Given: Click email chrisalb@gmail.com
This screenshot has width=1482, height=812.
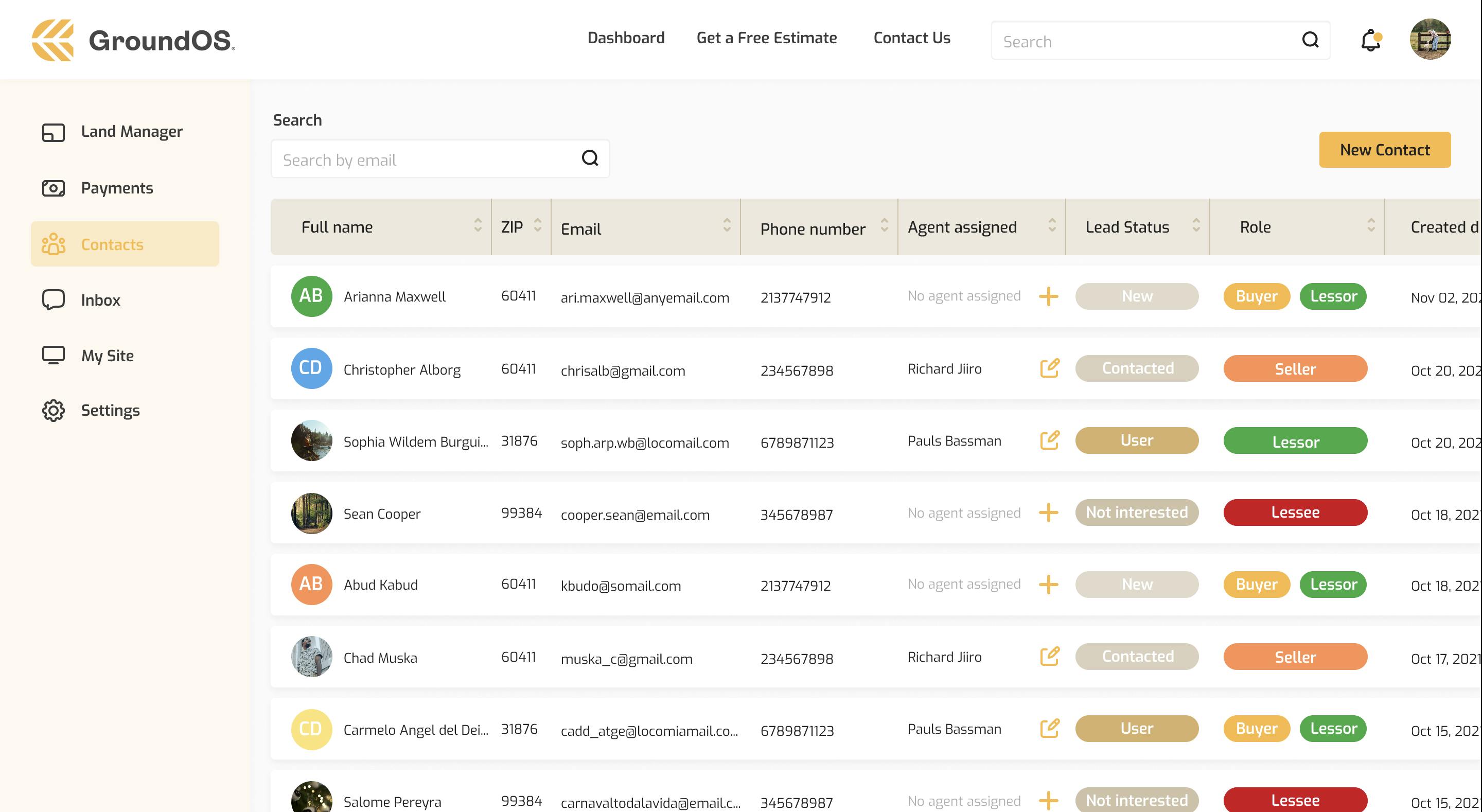Looking at the screenshot, I should tap(623, 370).
